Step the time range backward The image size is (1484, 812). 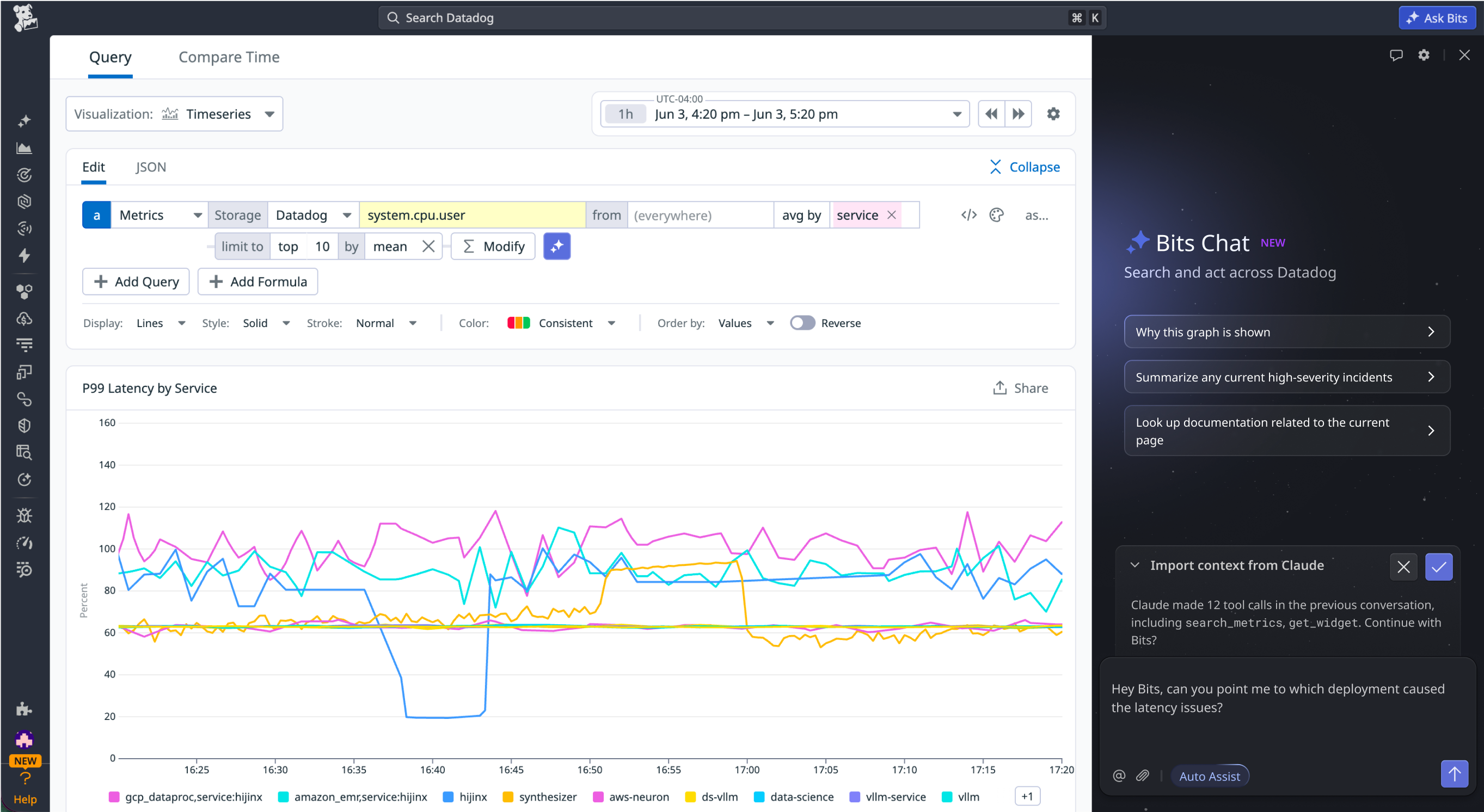pos(991,114)
